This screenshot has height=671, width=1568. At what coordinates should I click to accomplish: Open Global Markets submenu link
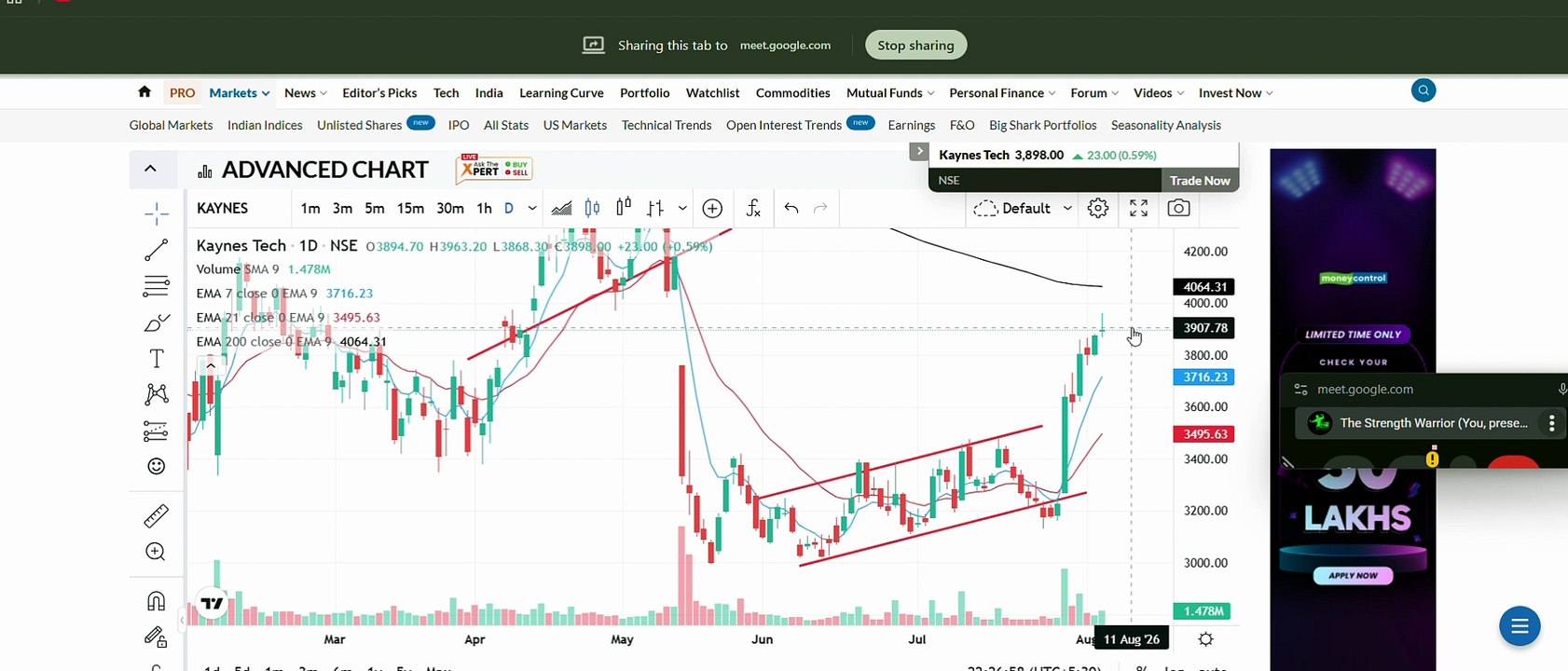point(171,125)
